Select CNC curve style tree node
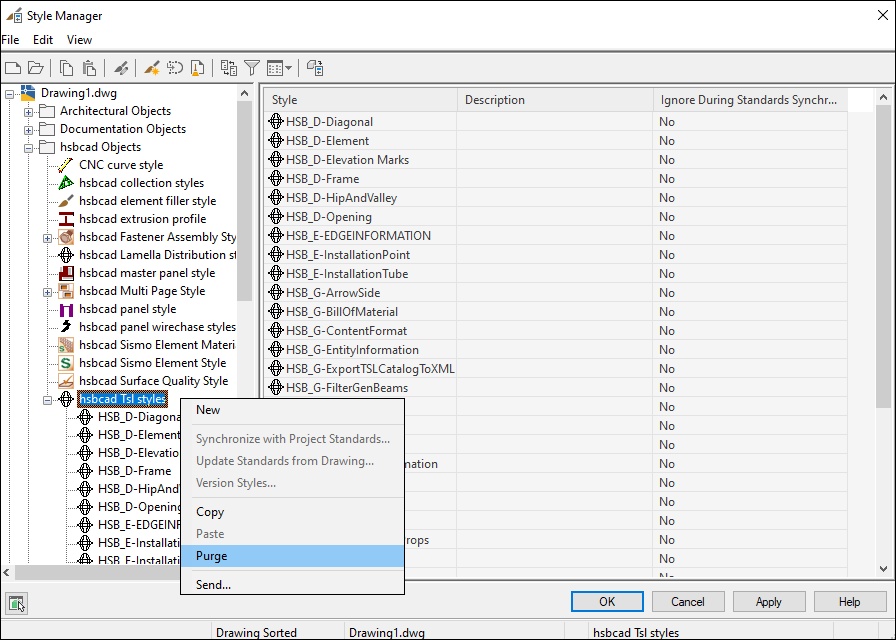 (x=121, y=165)
